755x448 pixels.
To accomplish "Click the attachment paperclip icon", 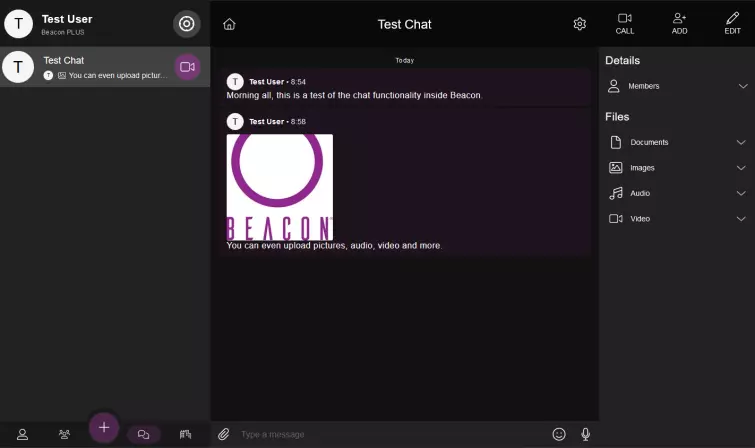I will [x=224, y=434].
